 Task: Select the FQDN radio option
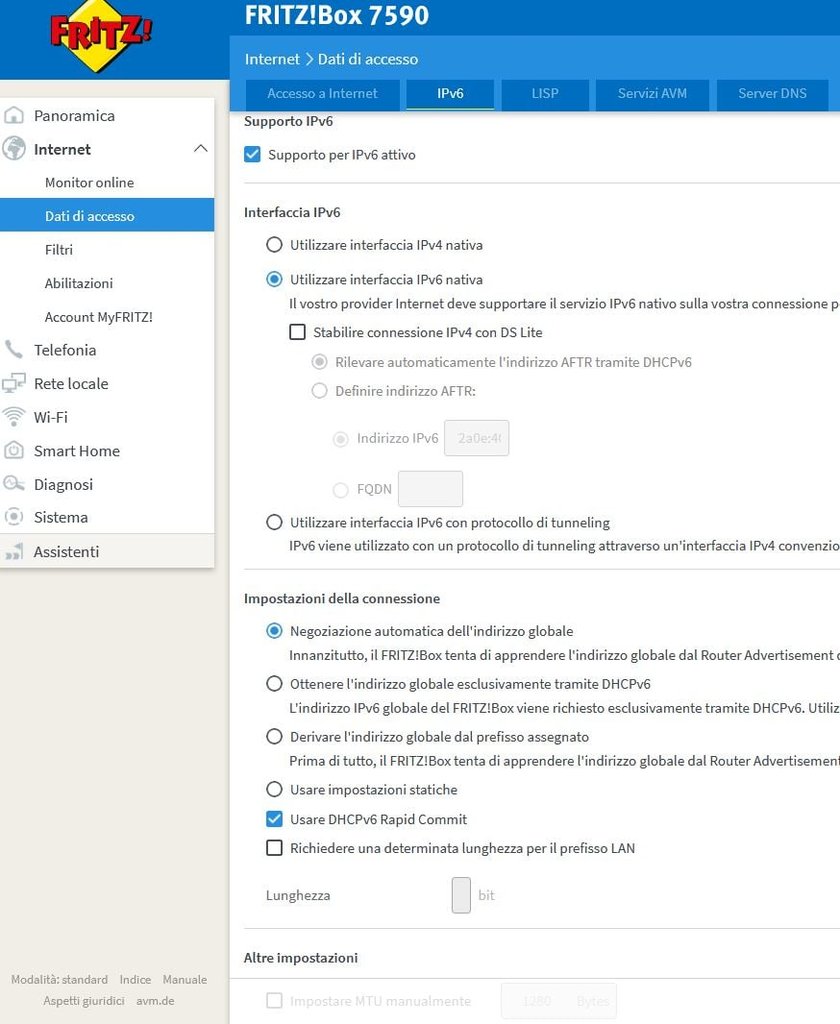(x=340, y=490)
